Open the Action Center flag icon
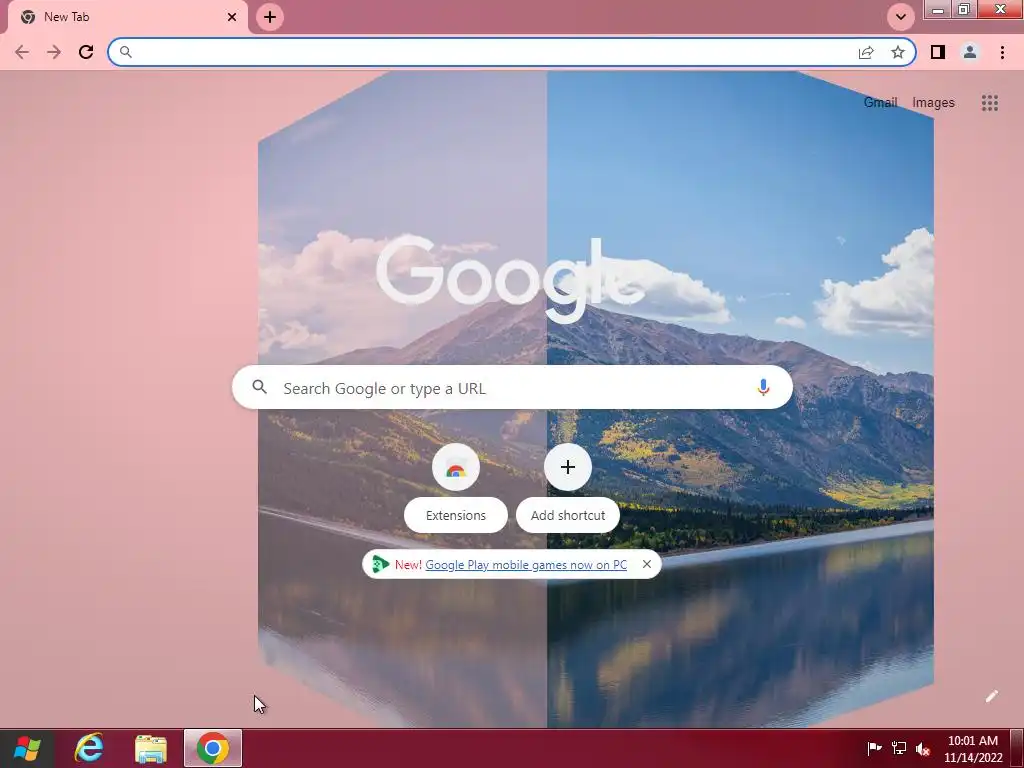The image size is (1024, 768). click(874, 748)
